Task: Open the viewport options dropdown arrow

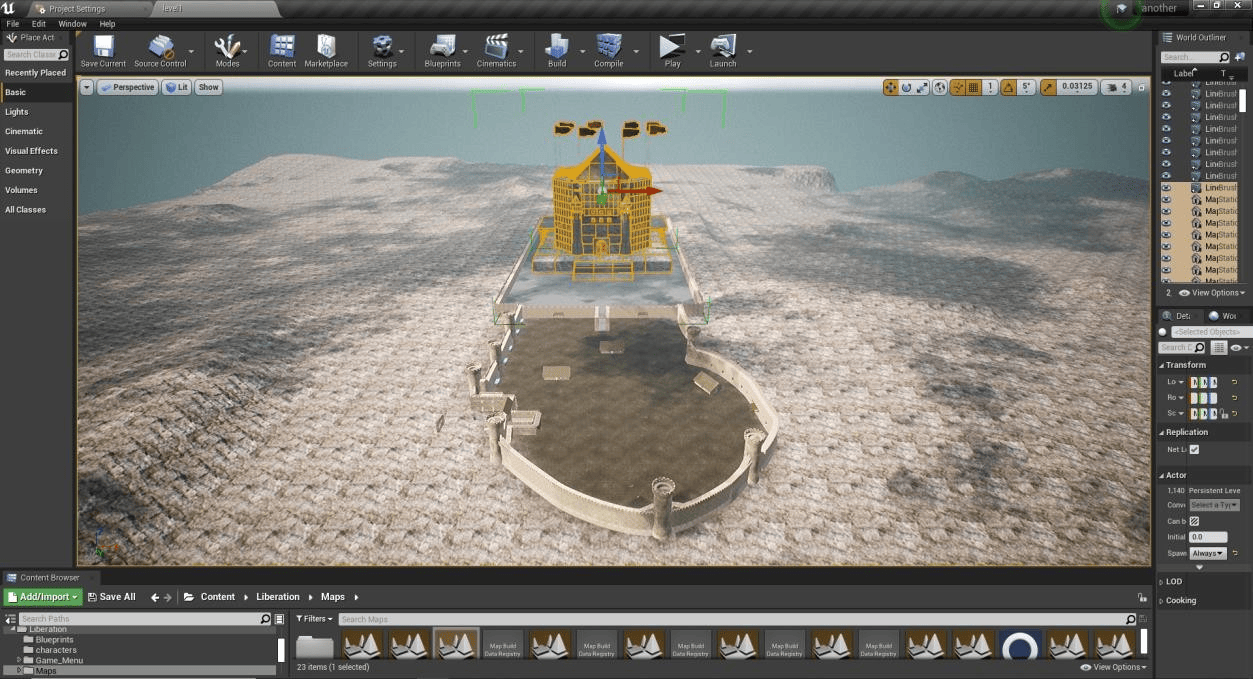Action: tap(86, 87)
